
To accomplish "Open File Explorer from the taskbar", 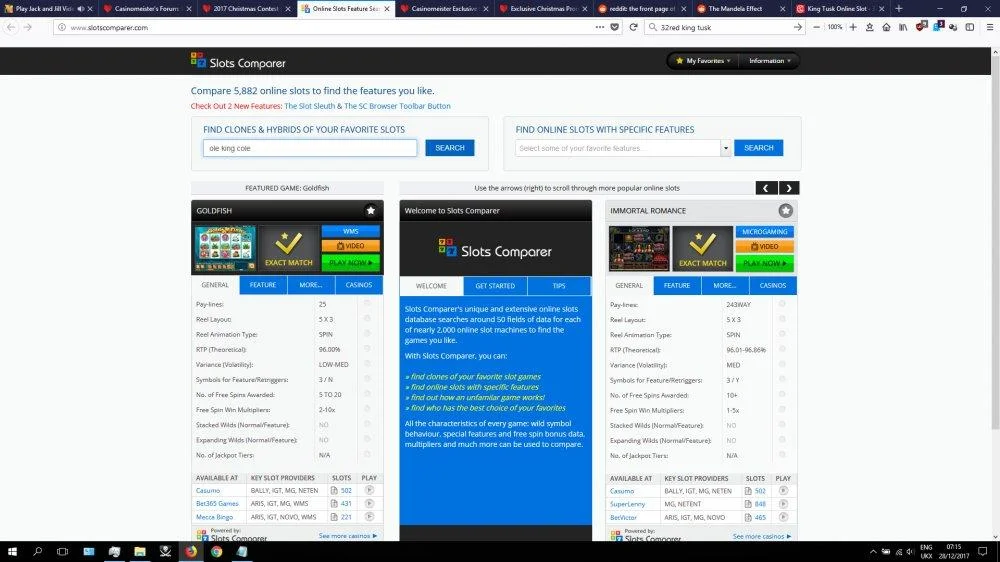I will point(140,552).
